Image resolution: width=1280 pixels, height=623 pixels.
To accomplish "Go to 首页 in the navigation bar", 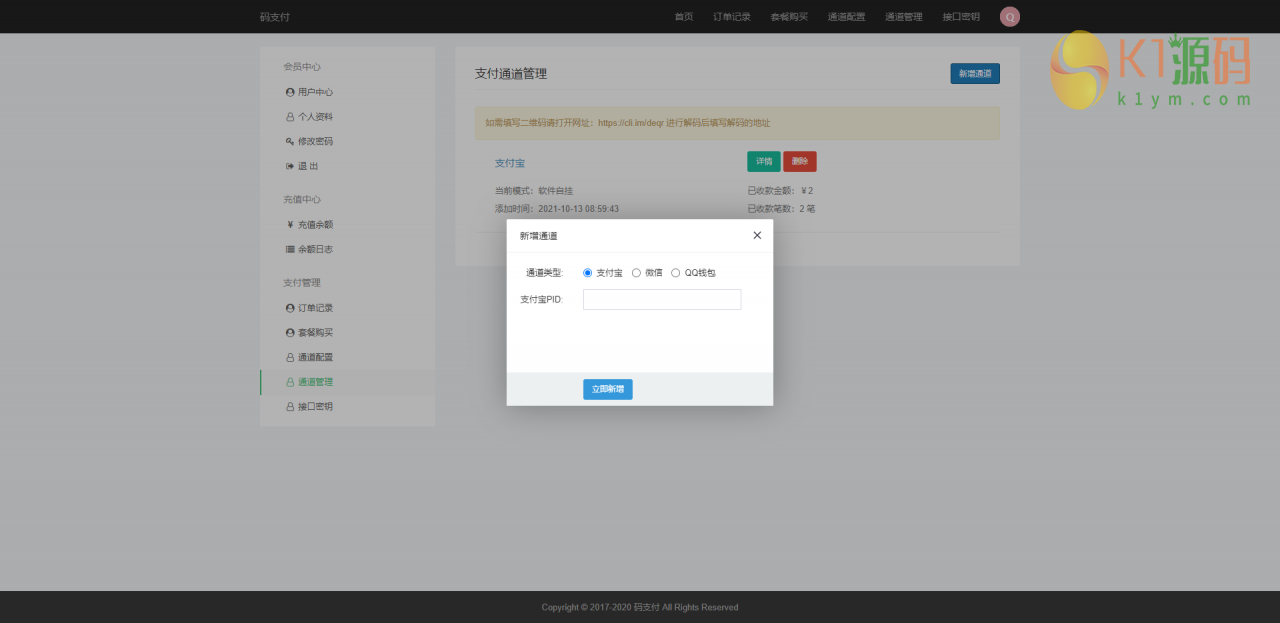I will point(683,16).
